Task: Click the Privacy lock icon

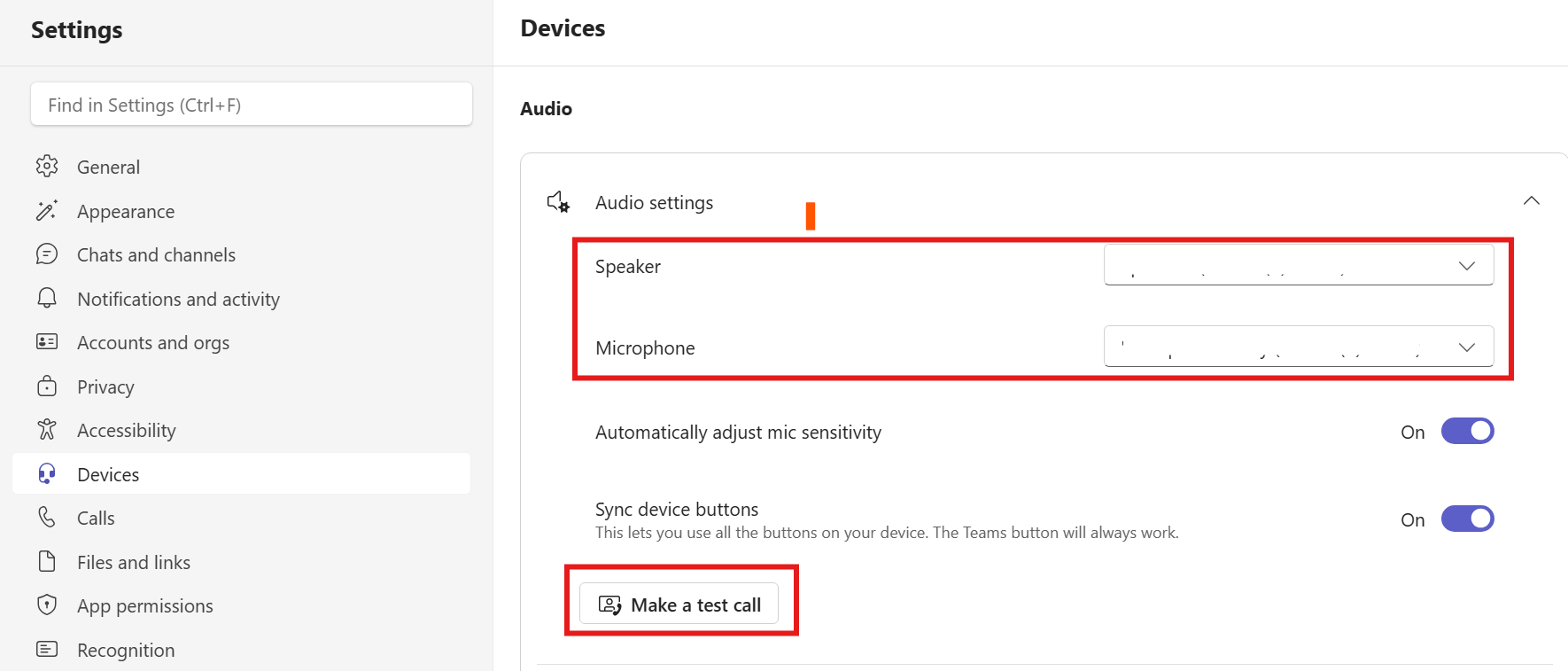Action: (47, 386)
